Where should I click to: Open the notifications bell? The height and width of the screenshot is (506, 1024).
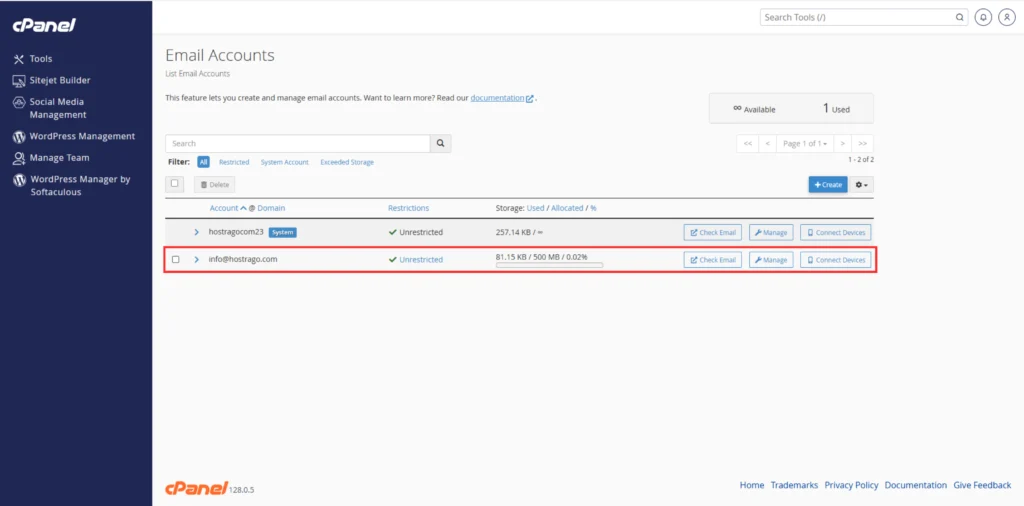pos(983,18)
